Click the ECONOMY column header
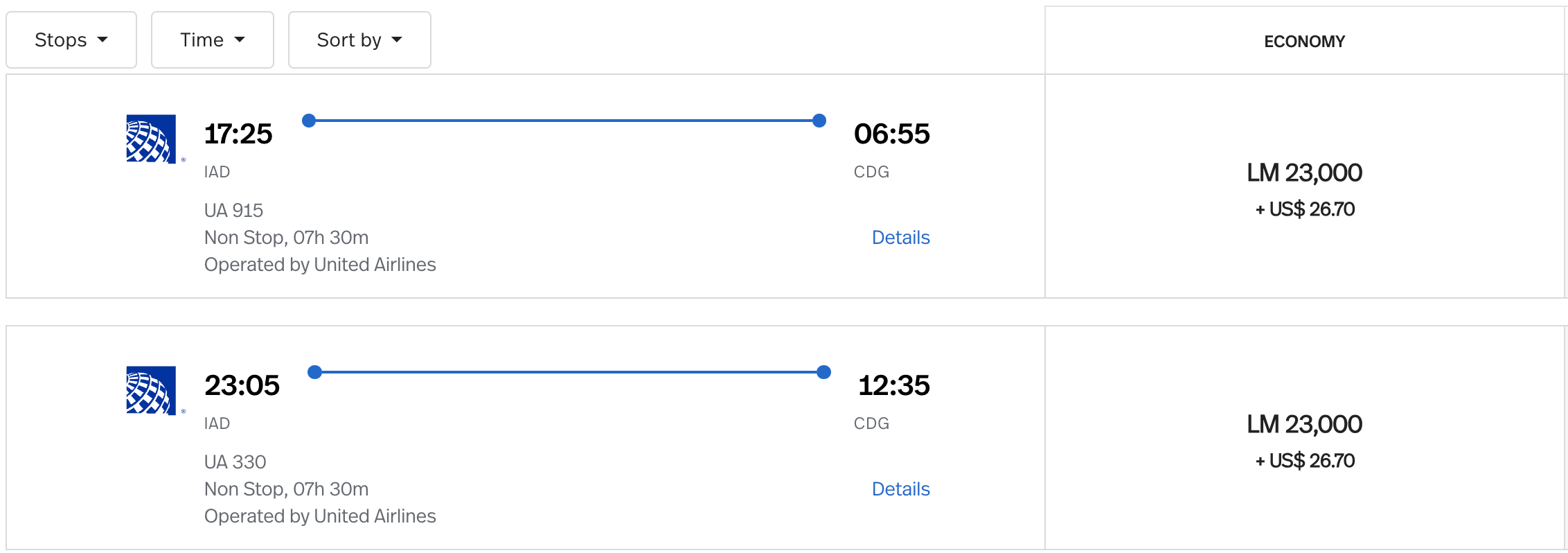The height and width of the screenshot is (553, 1568). pos(1305,42)
